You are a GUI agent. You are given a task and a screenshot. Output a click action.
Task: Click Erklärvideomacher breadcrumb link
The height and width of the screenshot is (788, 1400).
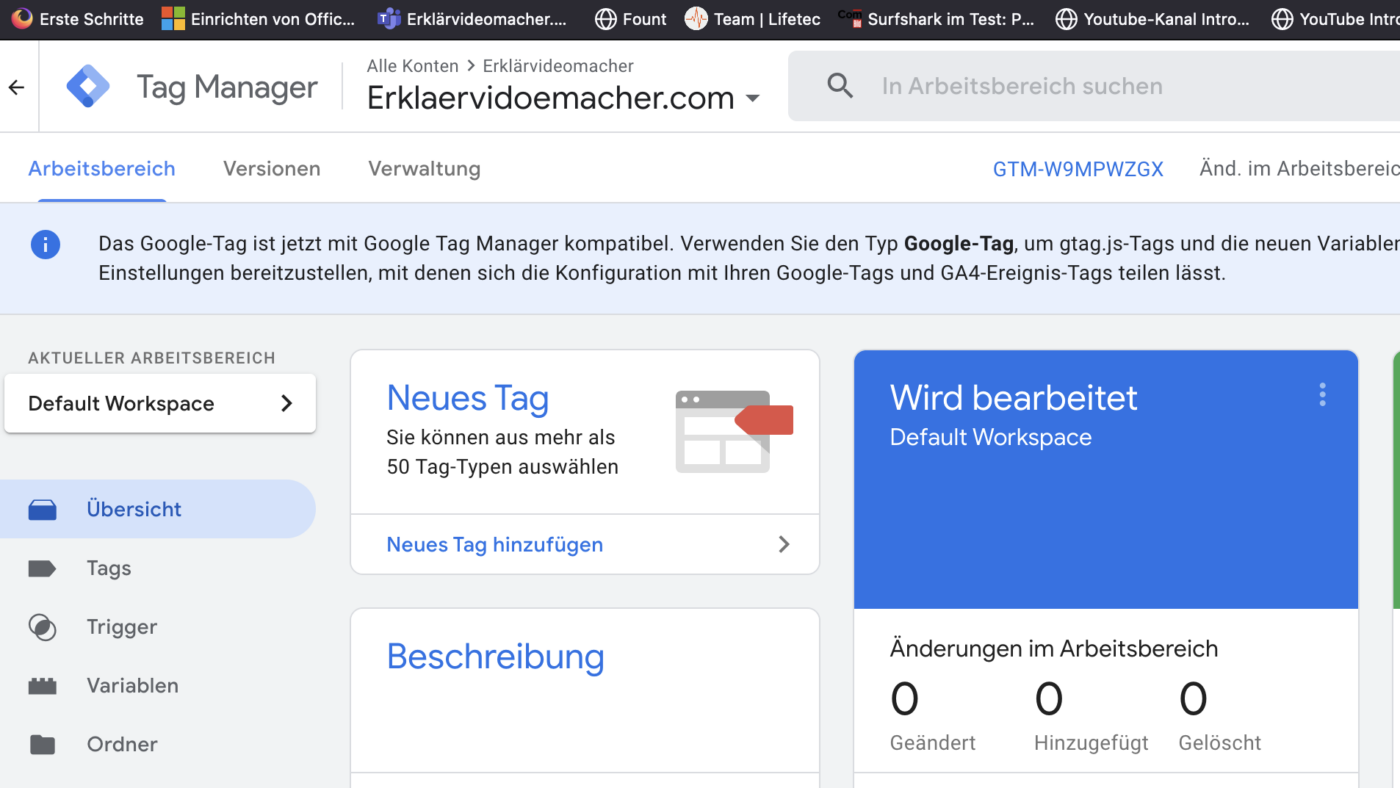558,66
